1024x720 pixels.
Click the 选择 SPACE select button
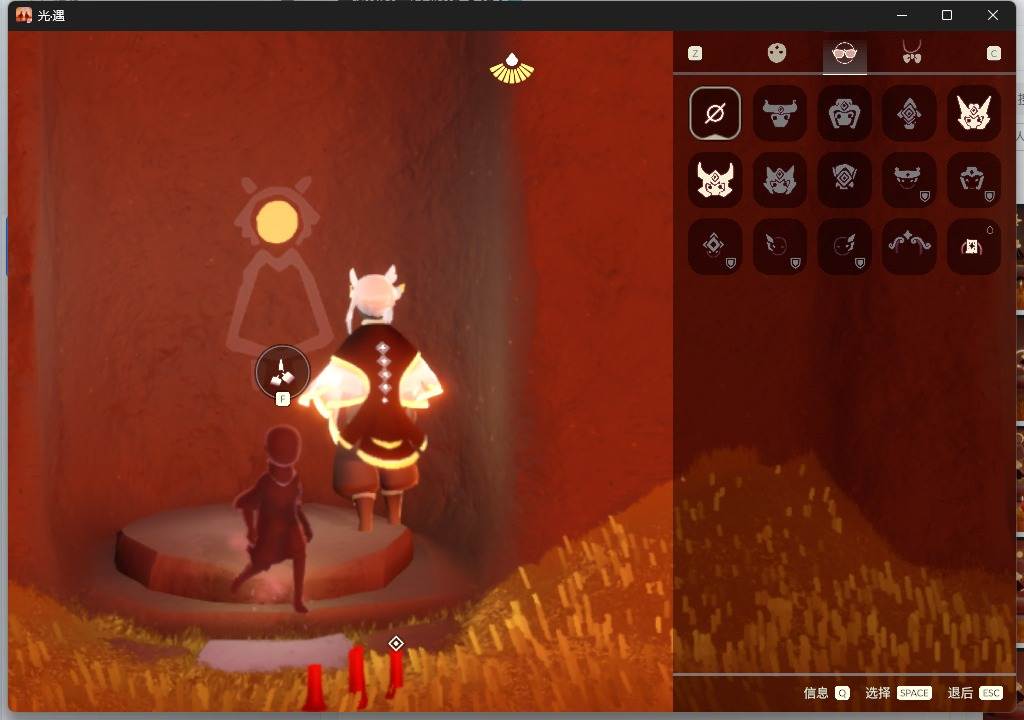click(x=898, y=693)
